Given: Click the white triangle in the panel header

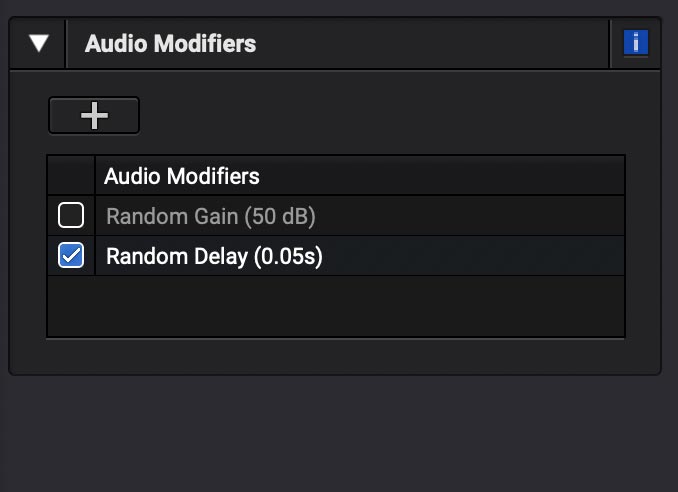Looking at the screenshot, I should (x=39, y=44).
